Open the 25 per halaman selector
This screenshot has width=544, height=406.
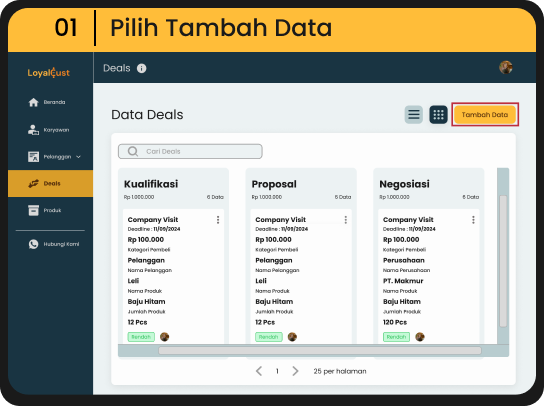pyautogui.click(x=340, y=371)
